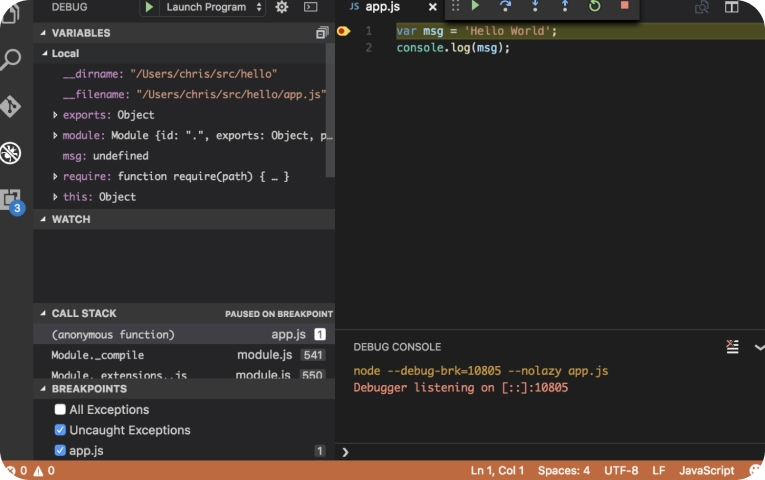Expand the exports variable
The height and width of the screenshot is (480, 765).
(x=55, y=115)
